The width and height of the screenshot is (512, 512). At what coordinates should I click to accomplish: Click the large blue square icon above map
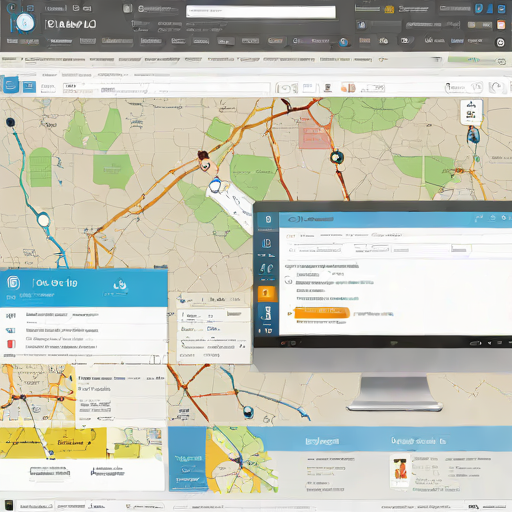pos(11,85)
